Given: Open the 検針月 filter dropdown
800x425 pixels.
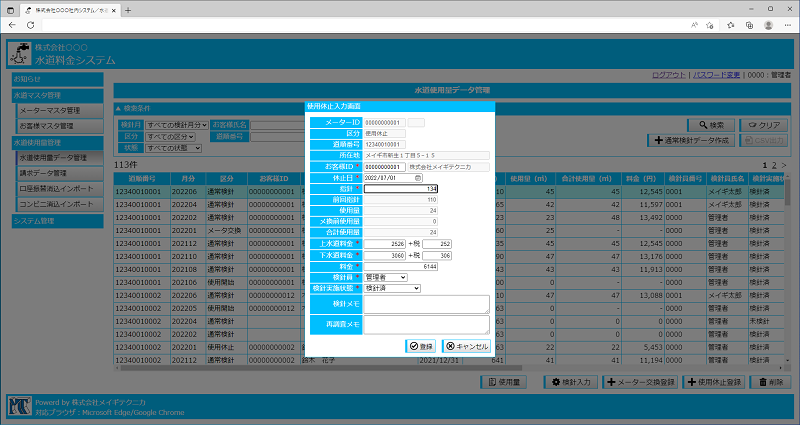Looking at the screenshot, I should pos(176,124).
